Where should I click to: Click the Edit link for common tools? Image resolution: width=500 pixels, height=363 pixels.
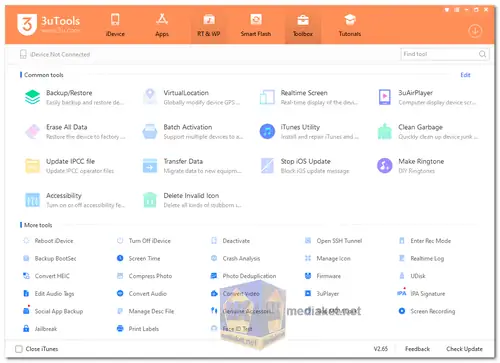(x=465, y=75)
